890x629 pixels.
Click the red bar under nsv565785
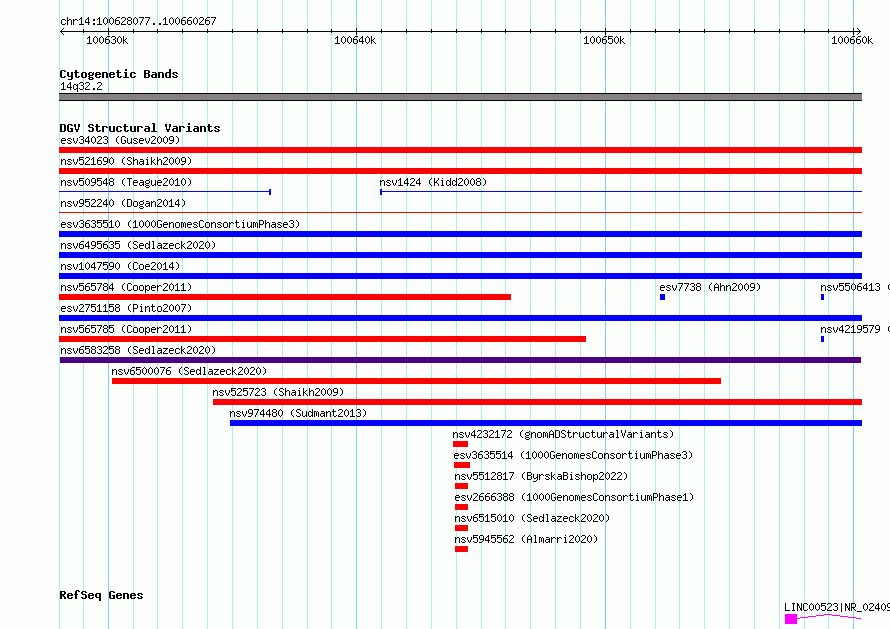322,339
